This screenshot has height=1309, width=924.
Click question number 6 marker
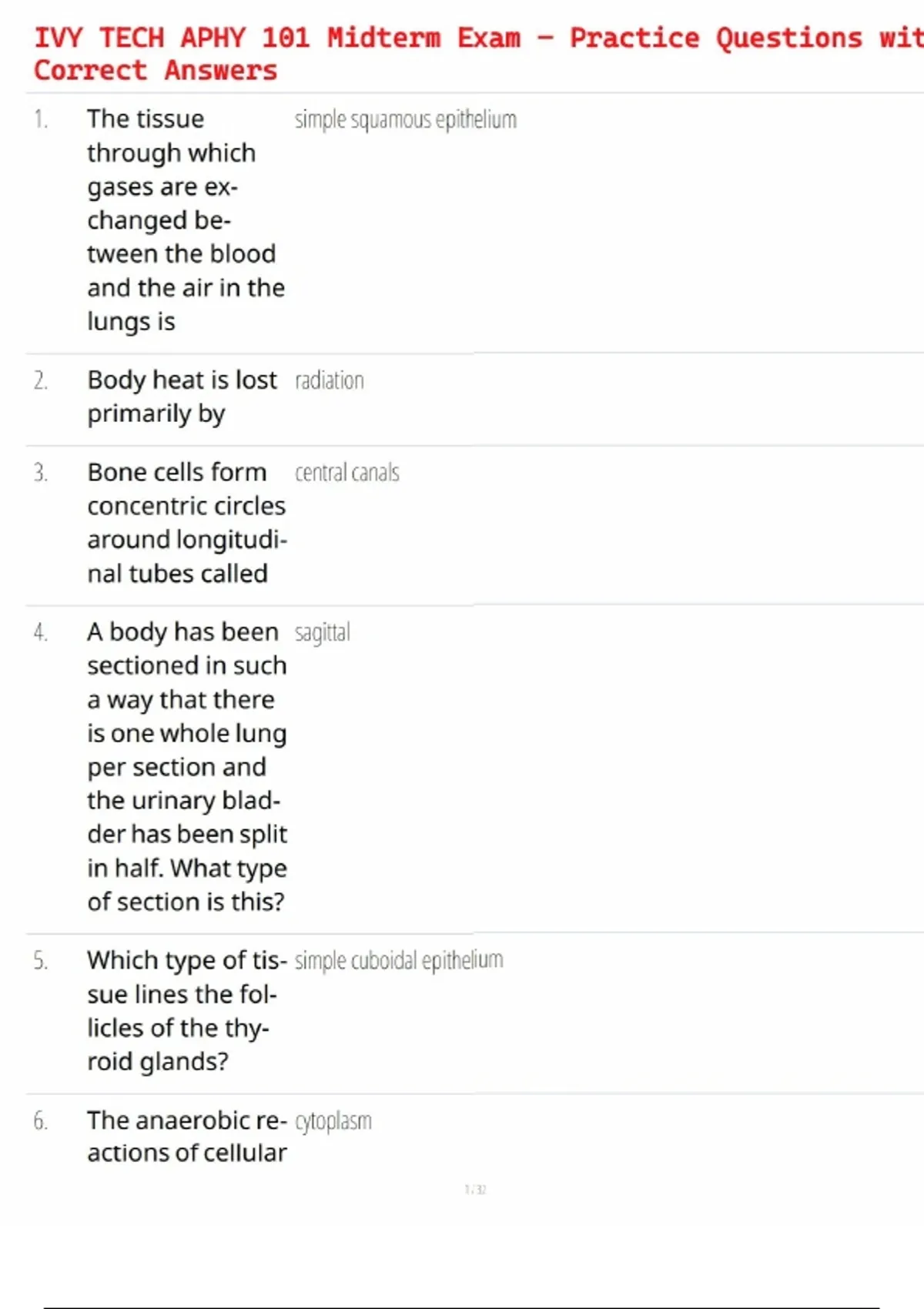point(41,1121)
